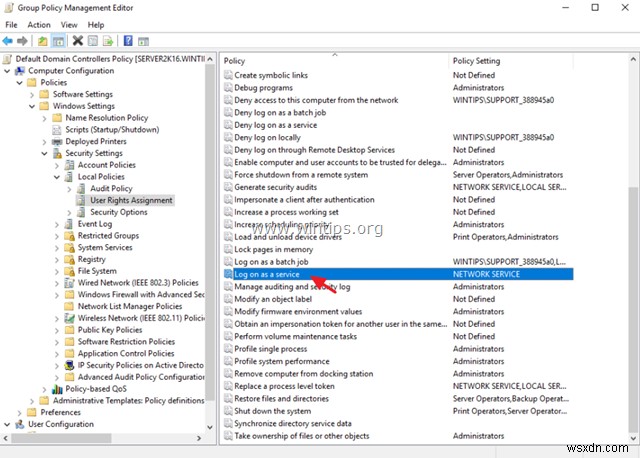Sort by the Policy column header
This screenshot has height=458, width=640.
pyautogui.click(x=335, y=61)
